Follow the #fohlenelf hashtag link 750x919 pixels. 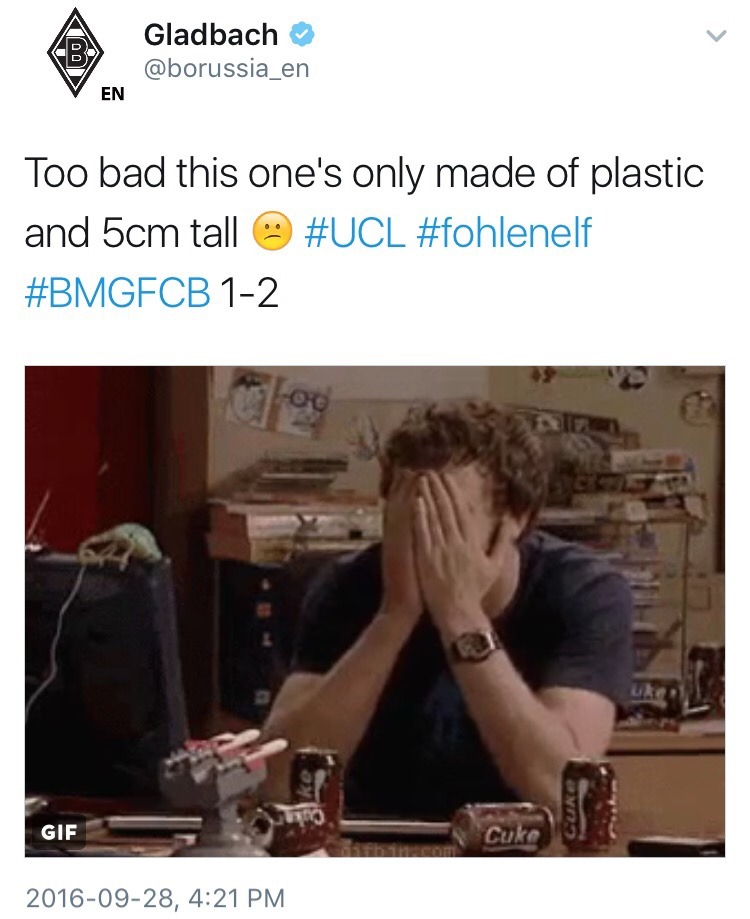pos(504,232)
